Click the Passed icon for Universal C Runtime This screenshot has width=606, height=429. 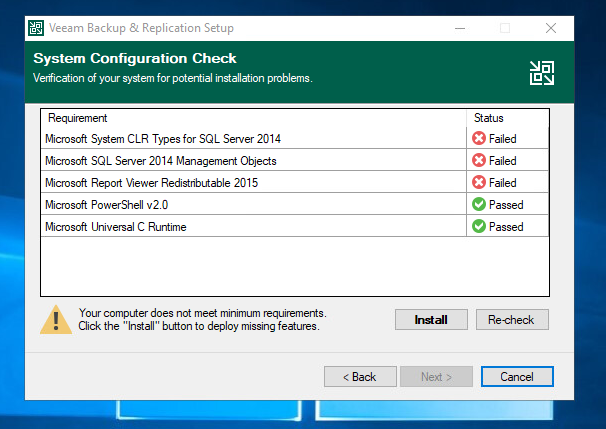[x=479, y=226]
